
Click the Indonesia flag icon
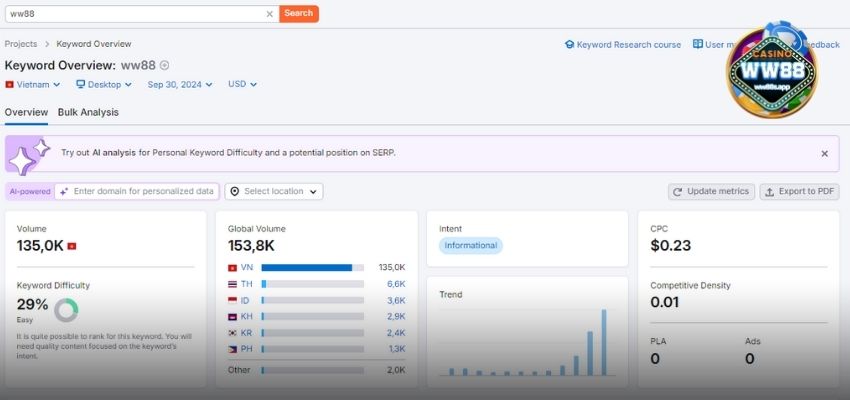pos(233,300)
